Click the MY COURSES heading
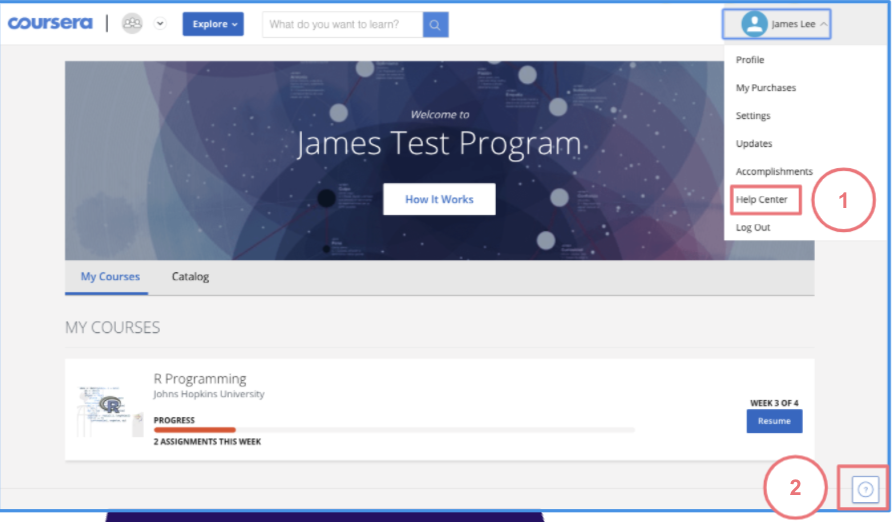Image resolution: width=896 pixels, height=522 pixels. [113, 327]
